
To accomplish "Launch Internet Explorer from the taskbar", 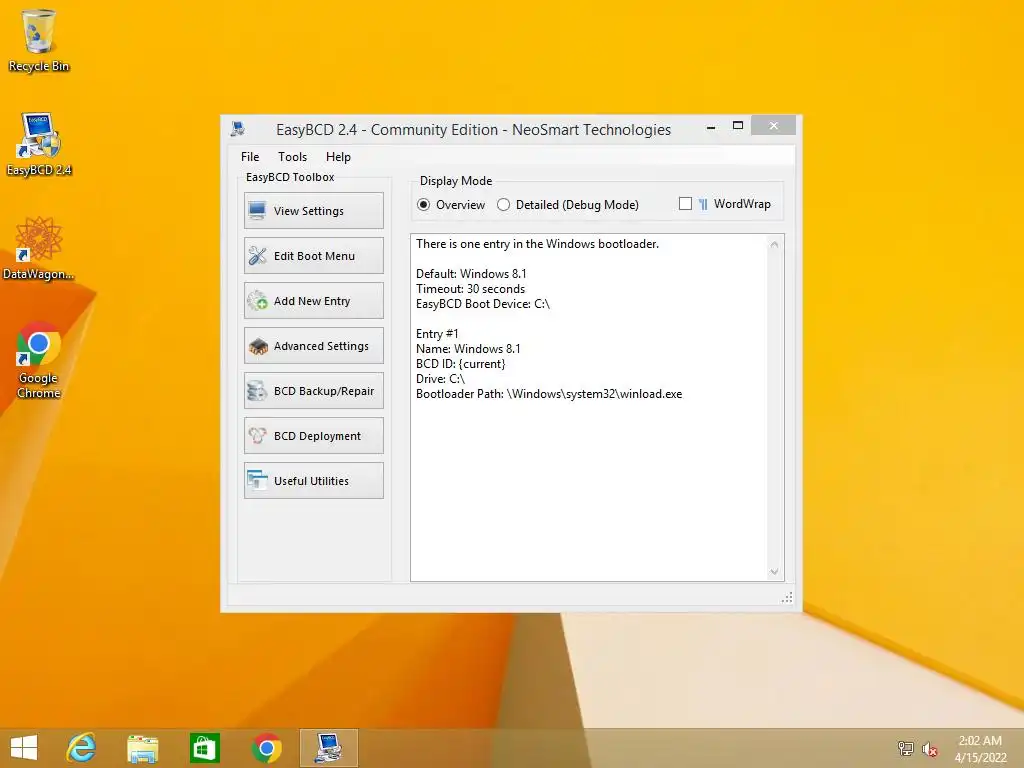I will tap(81, 748).
